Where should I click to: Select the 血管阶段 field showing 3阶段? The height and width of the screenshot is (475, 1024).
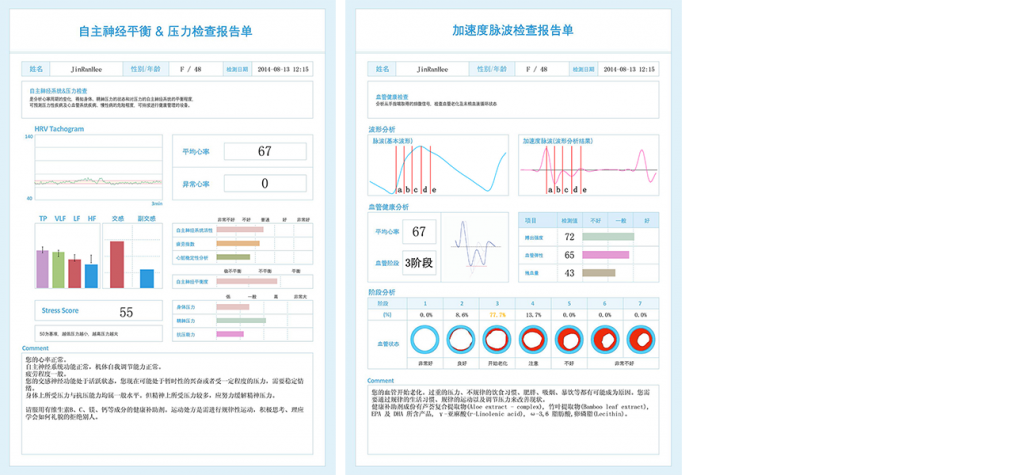[x=419, y=263]
